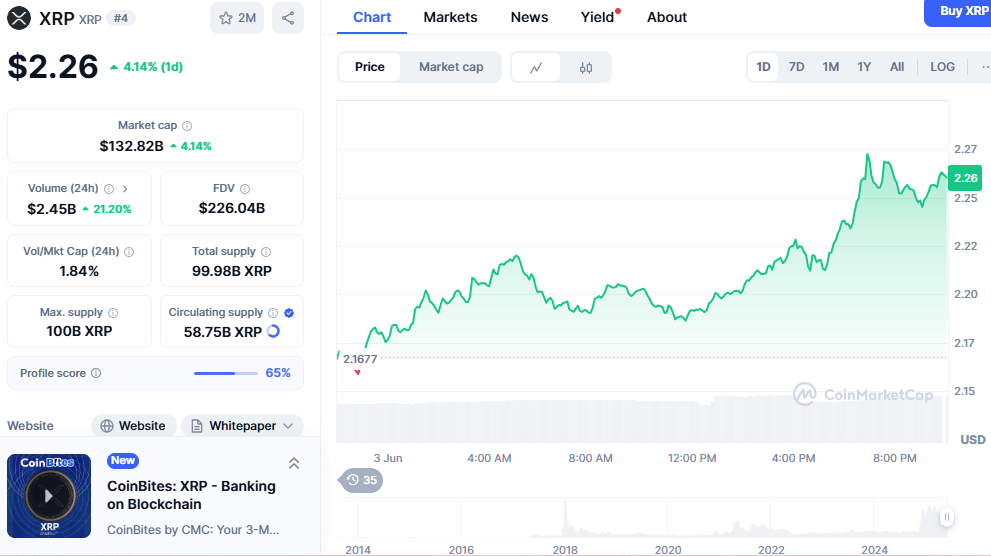Open the Whitepaper dropdown

tap(243, 426)
